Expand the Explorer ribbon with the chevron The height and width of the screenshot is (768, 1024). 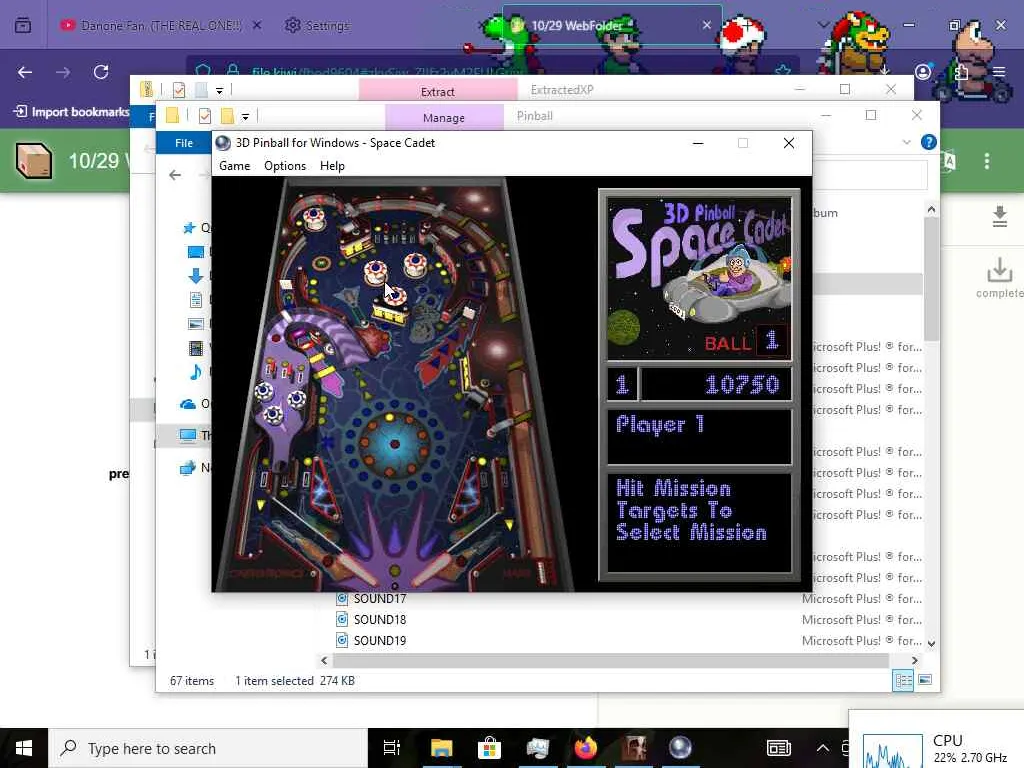point(906,142)
